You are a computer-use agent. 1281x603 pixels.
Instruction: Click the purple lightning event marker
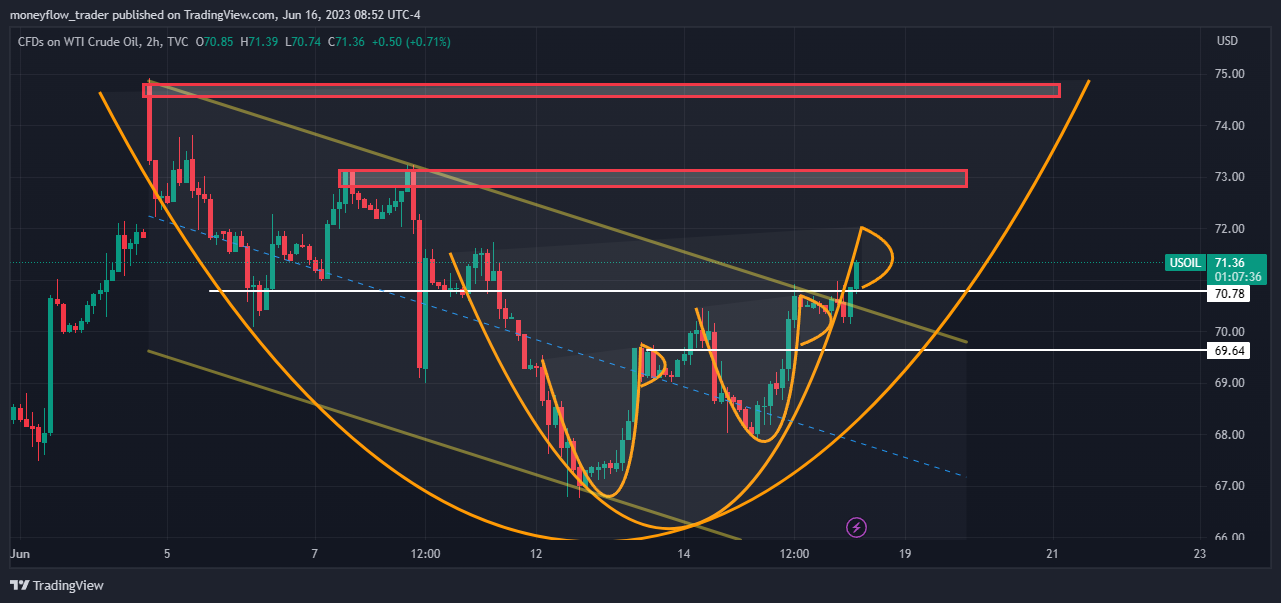coord(856,526)
